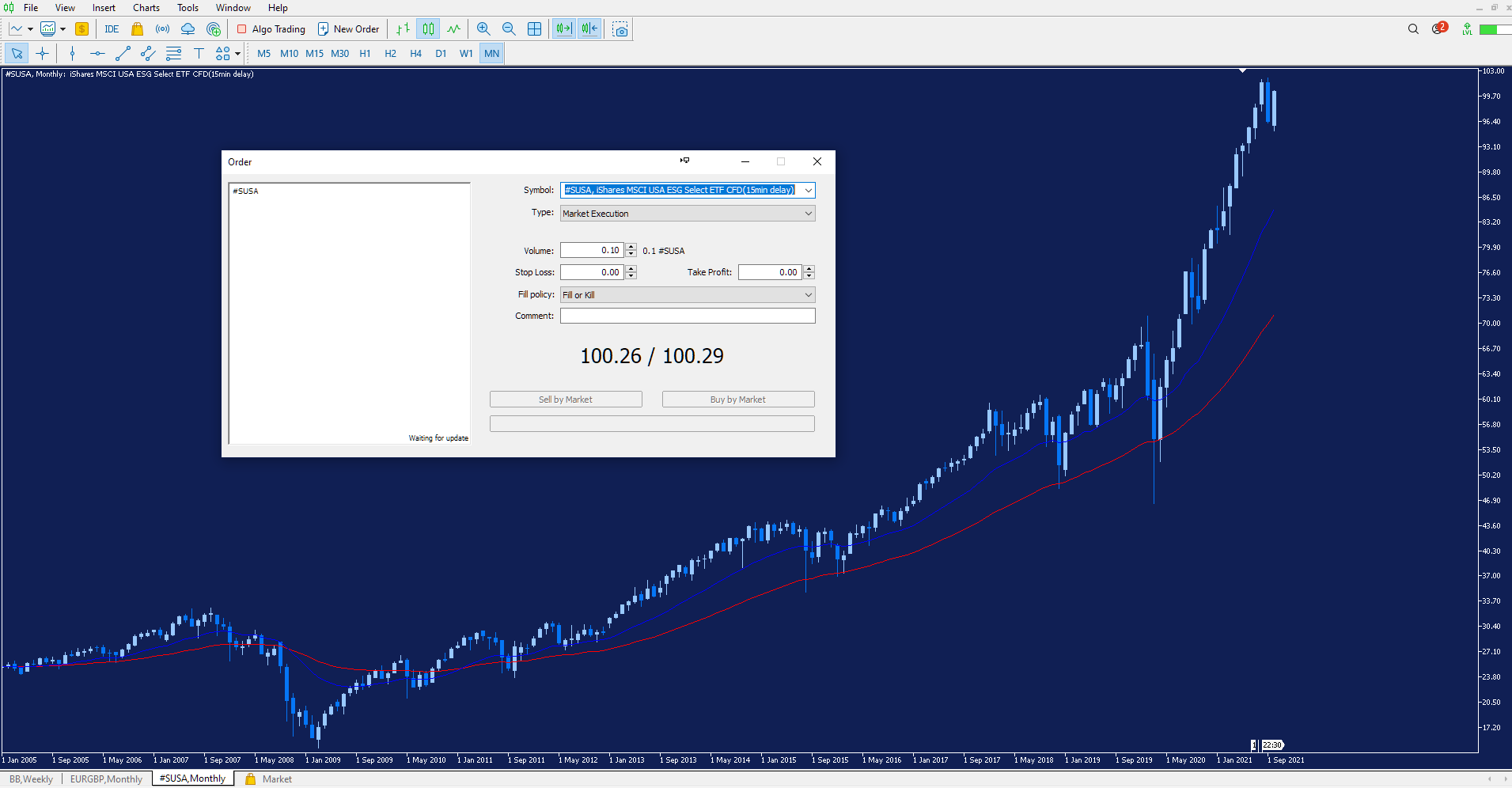The image size is (1512, 788).
Task: Switch timeframe to D1
Action: coord(441,53)
